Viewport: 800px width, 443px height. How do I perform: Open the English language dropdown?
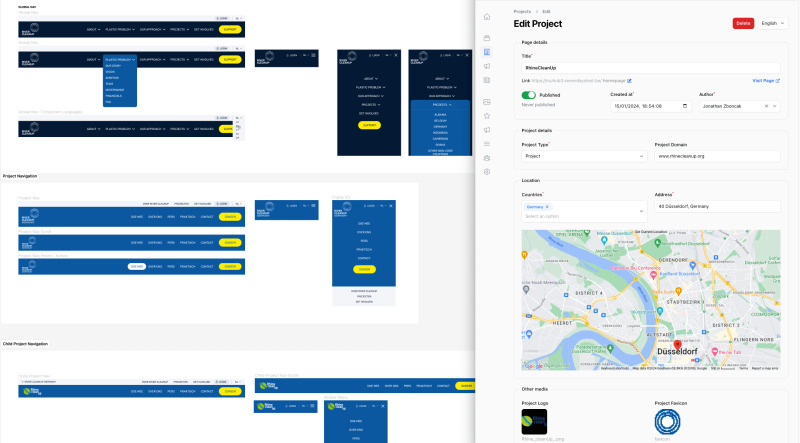tap(773, 23)
